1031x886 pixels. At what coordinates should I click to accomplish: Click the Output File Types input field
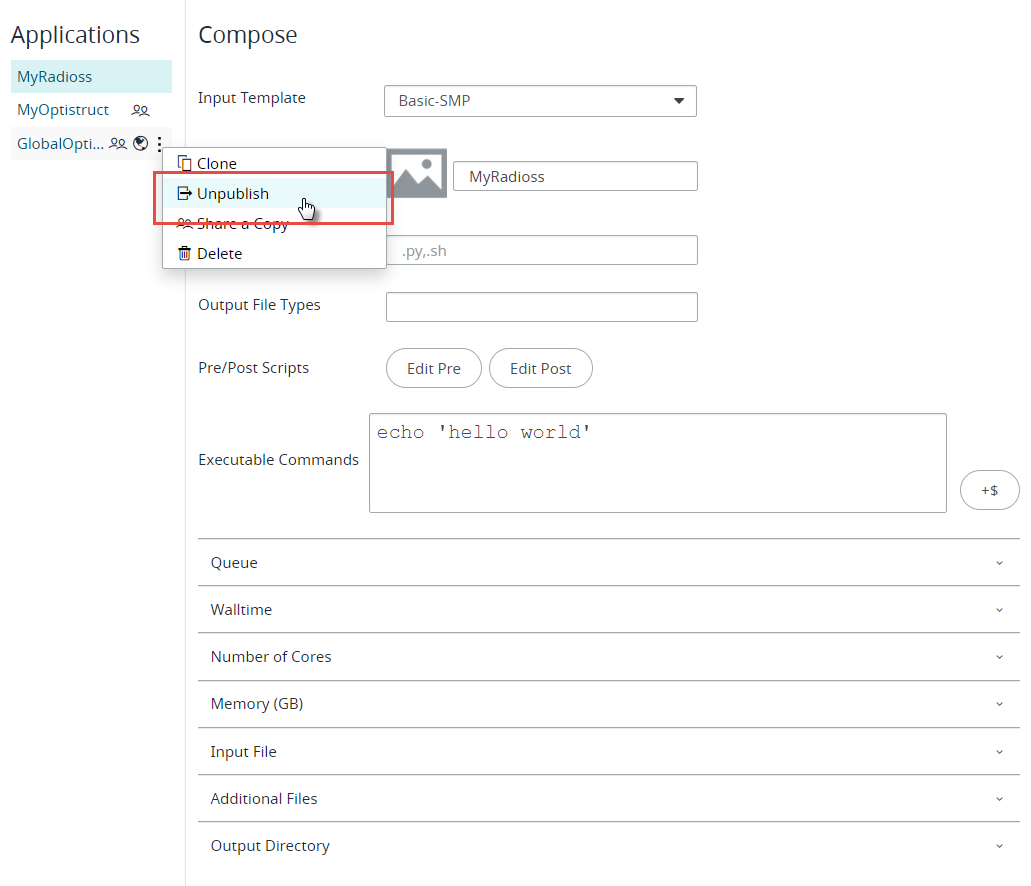tap(542, 307)
